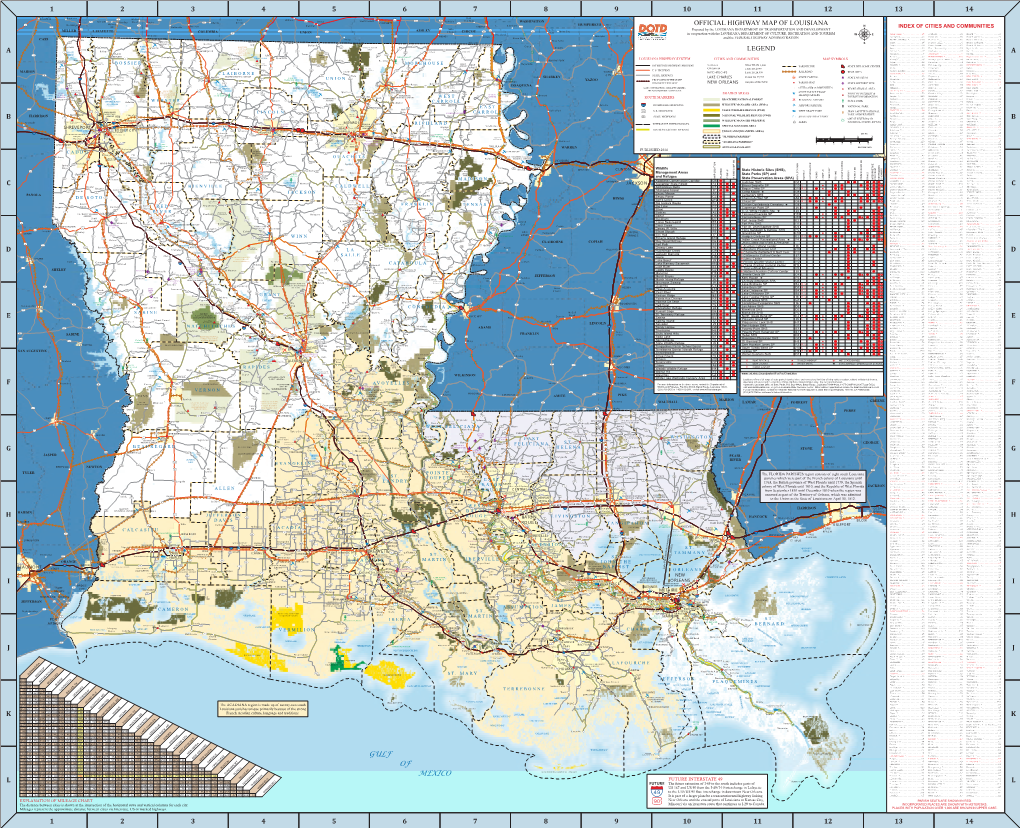Image resolution: width=1020 pixels, height=828 pixels.
Task: Click the distance scale bar in the legend
Action: click(x=846, y=139)
